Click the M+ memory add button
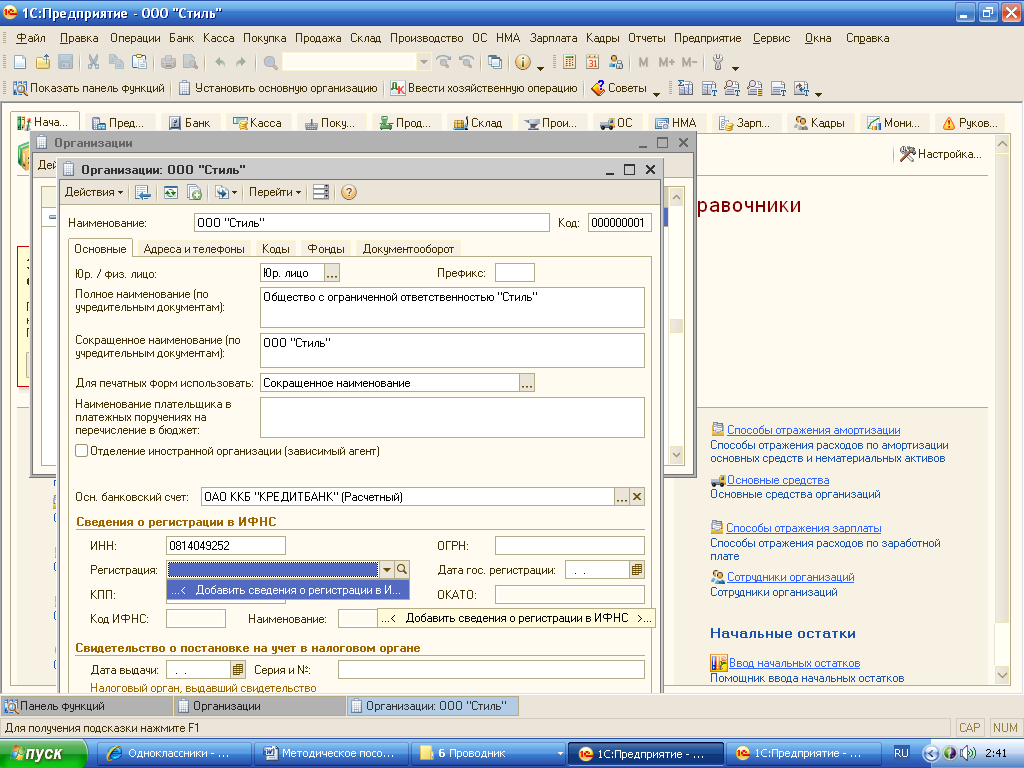 pyautogui.click(x=667, y=62)
